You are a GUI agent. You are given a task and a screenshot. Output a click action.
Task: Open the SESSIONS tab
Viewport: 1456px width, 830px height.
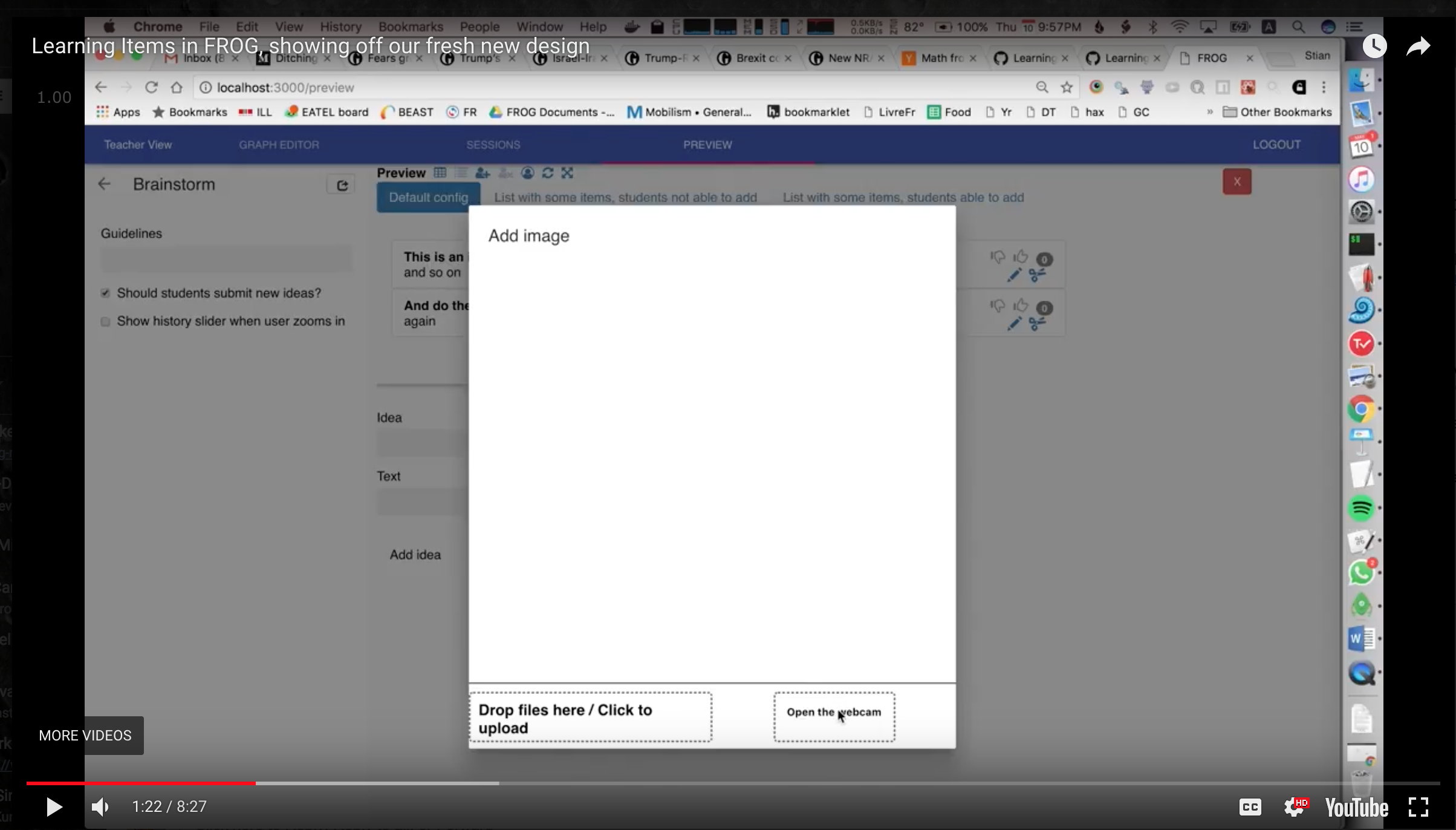(493, 145)
